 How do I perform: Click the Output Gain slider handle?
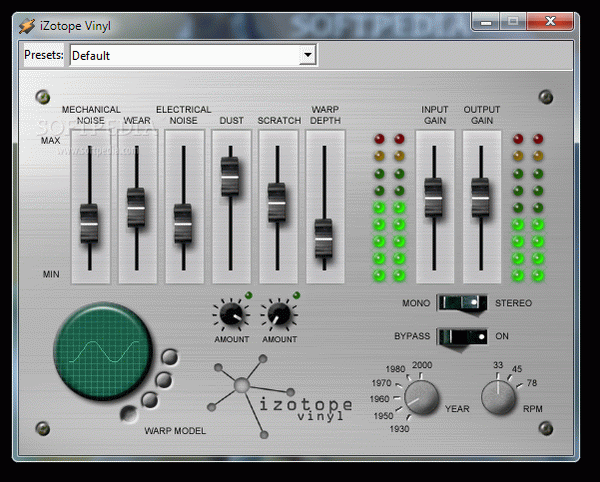[481, 198]
